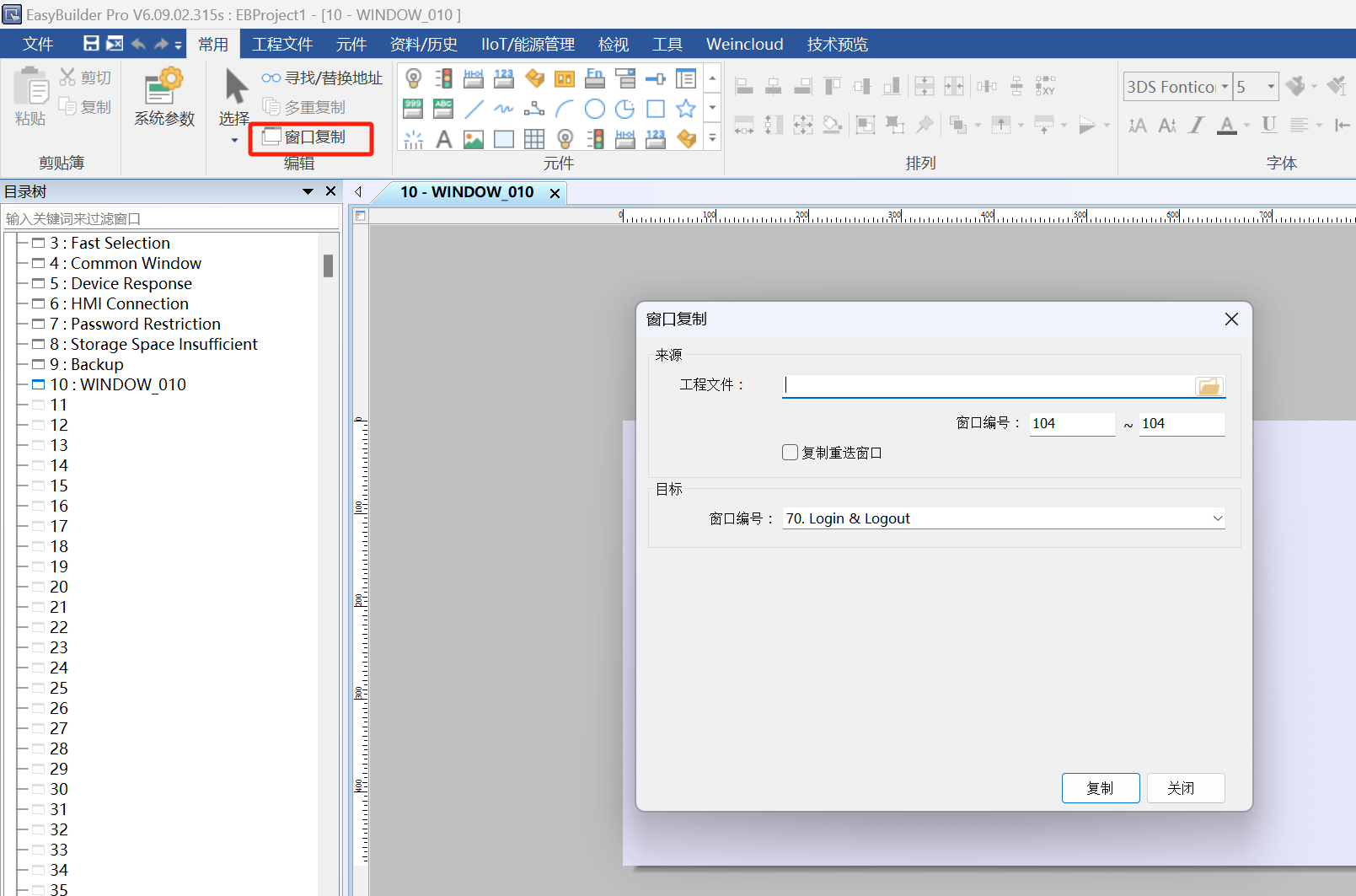The height and width of the screenshot is (896, 1356).
Task: Open the 3DS Fontico font dropdown
Action: click(1225, 87)
